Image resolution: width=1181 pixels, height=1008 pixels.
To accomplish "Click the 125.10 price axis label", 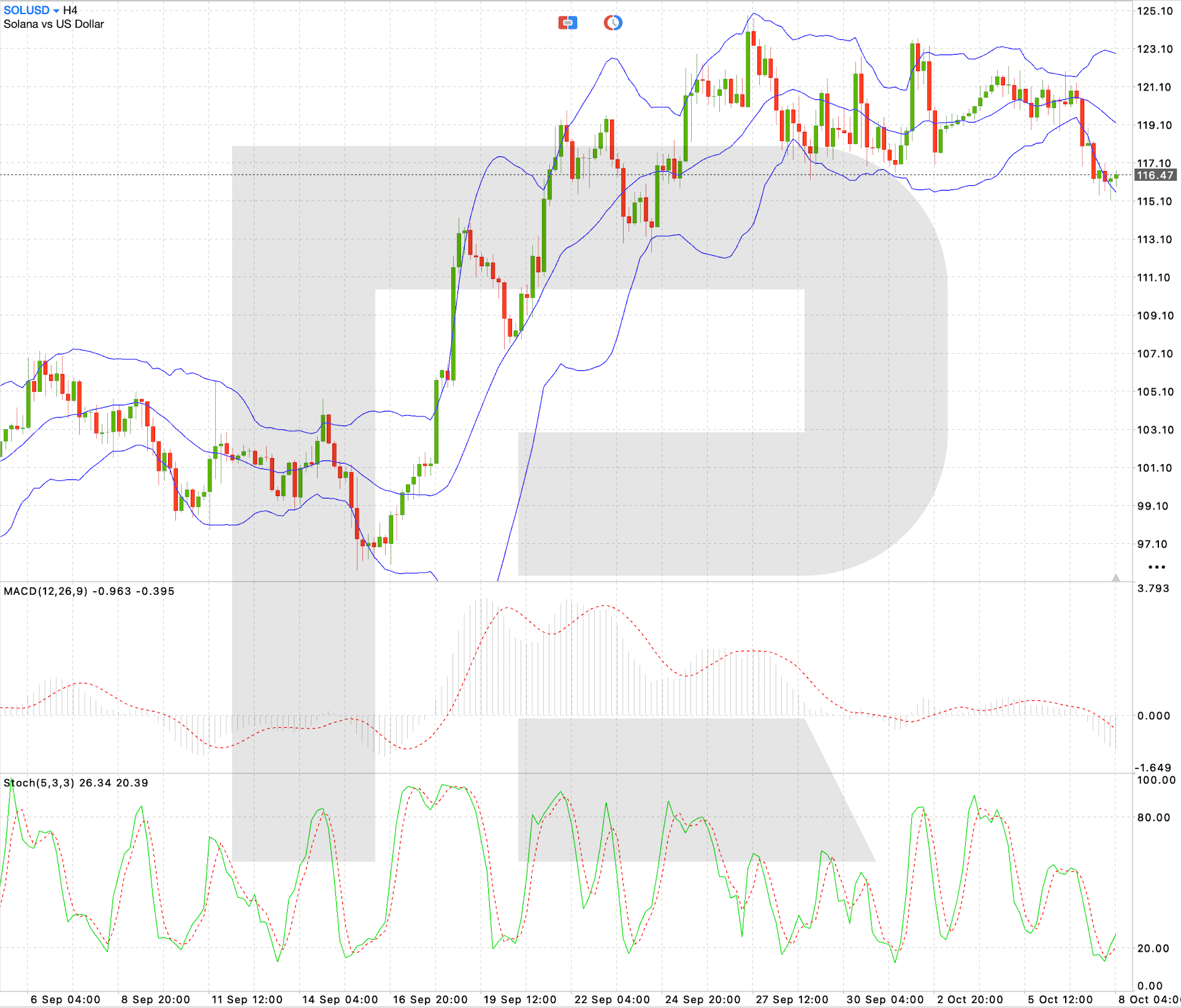I will (1155, 11).
